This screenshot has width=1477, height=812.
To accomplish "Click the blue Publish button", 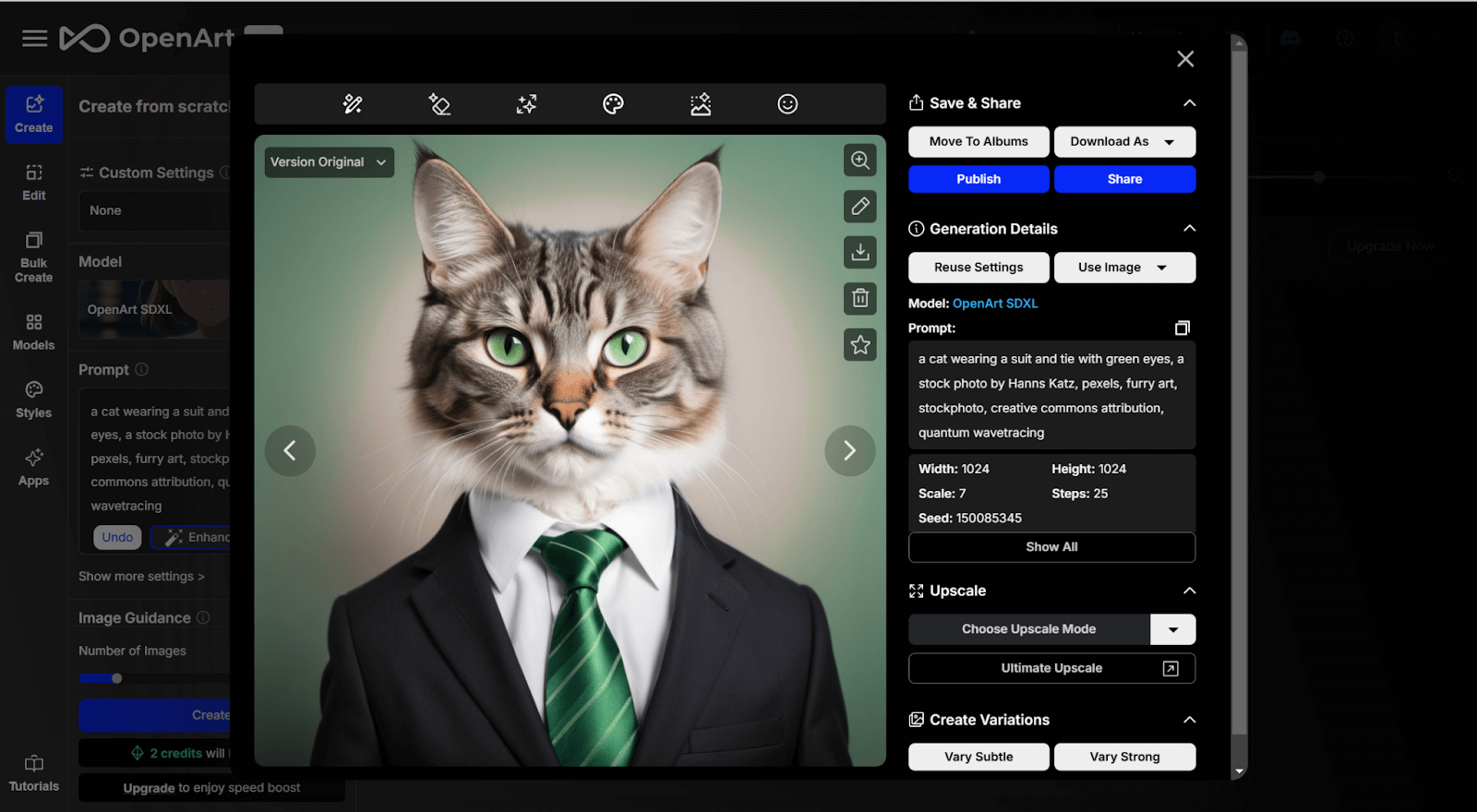I will pos(979,179).
